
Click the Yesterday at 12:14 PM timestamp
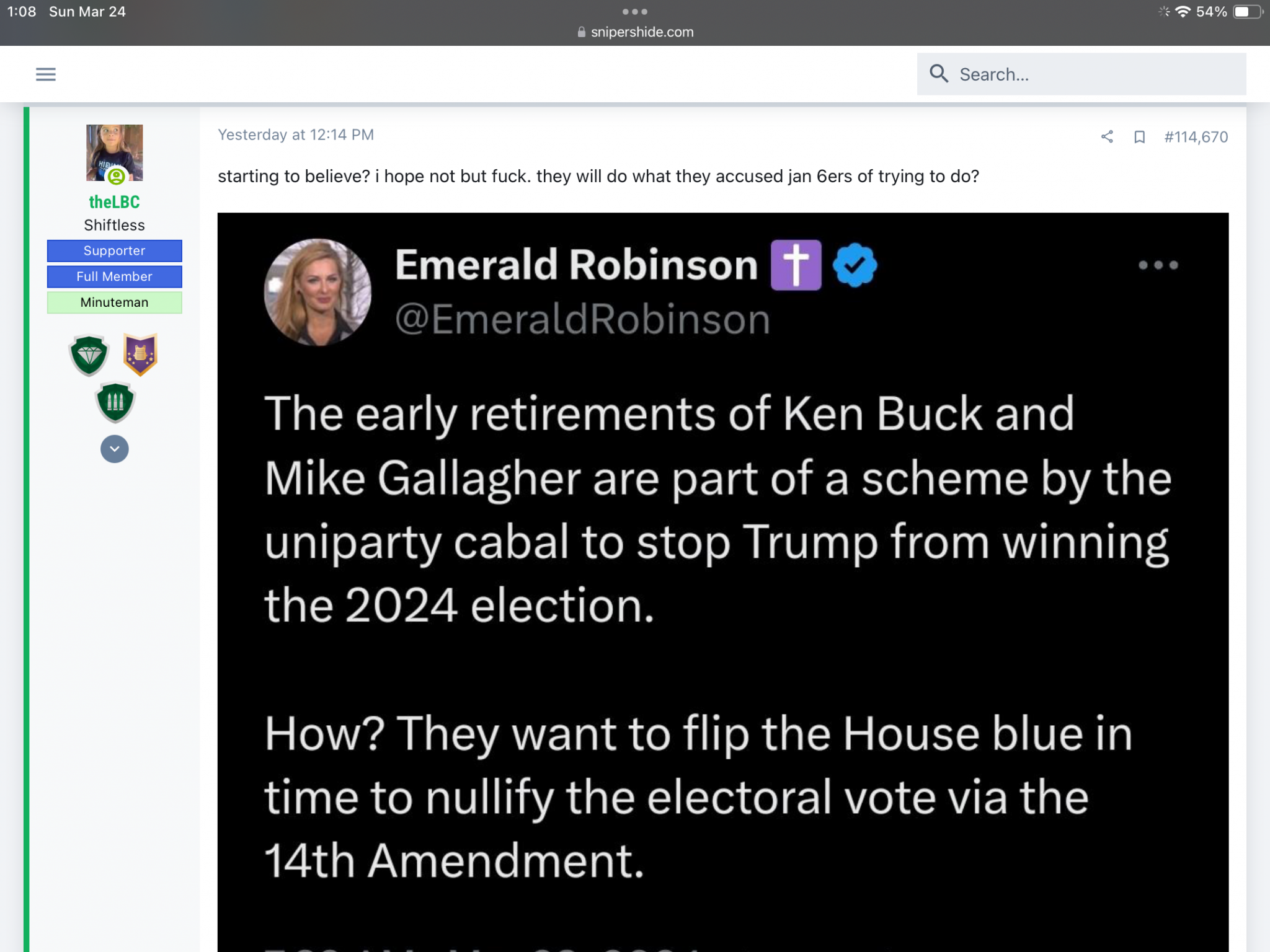pyautogui.click(x=296, y=135)
